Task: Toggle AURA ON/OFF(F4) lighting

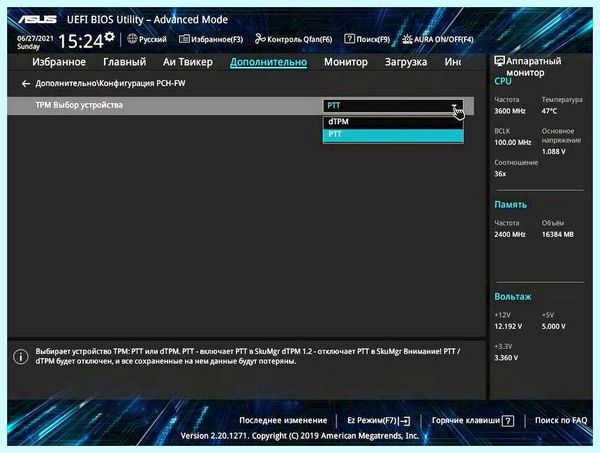Action: coord(438,39)
